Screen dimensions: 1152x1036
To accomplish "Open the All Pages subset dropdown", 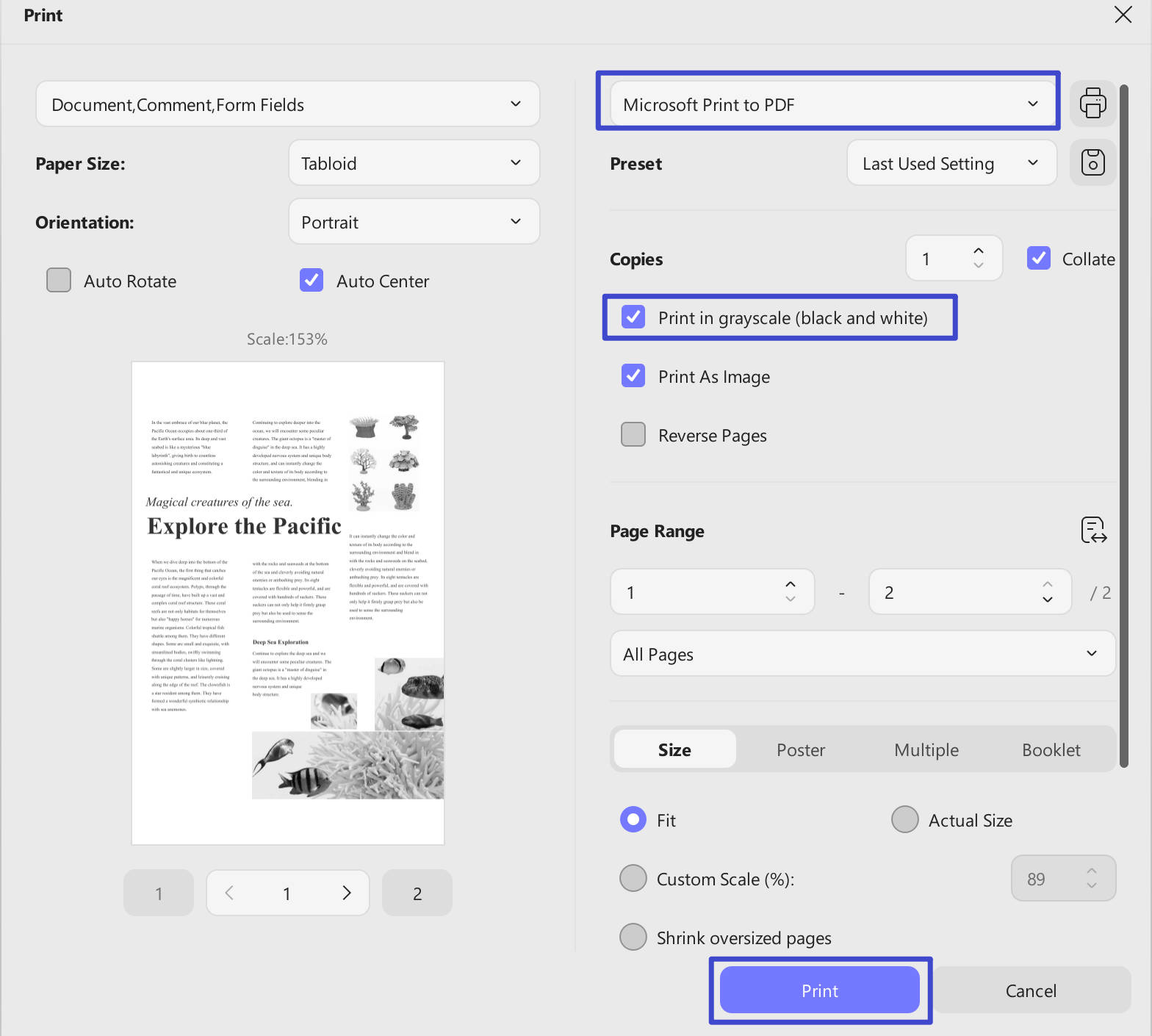I will pyautogui.click(x=863, y=653).
